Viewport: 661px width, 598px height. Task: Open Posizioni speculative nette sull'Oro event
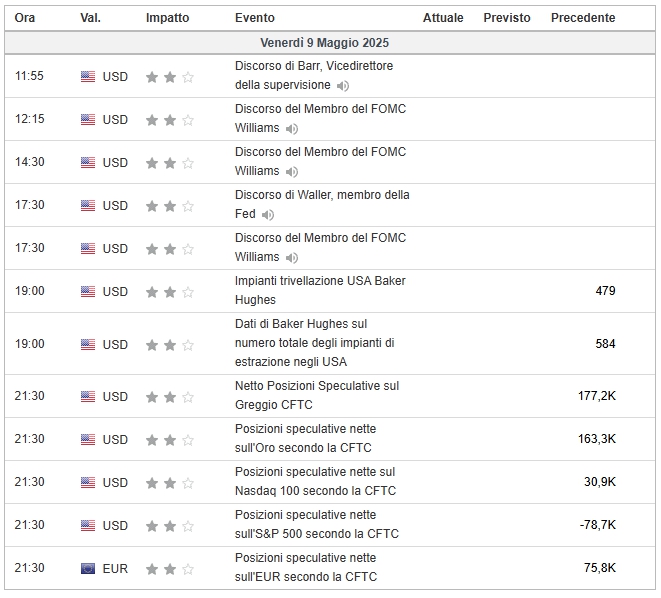click(x=305, y=438)
